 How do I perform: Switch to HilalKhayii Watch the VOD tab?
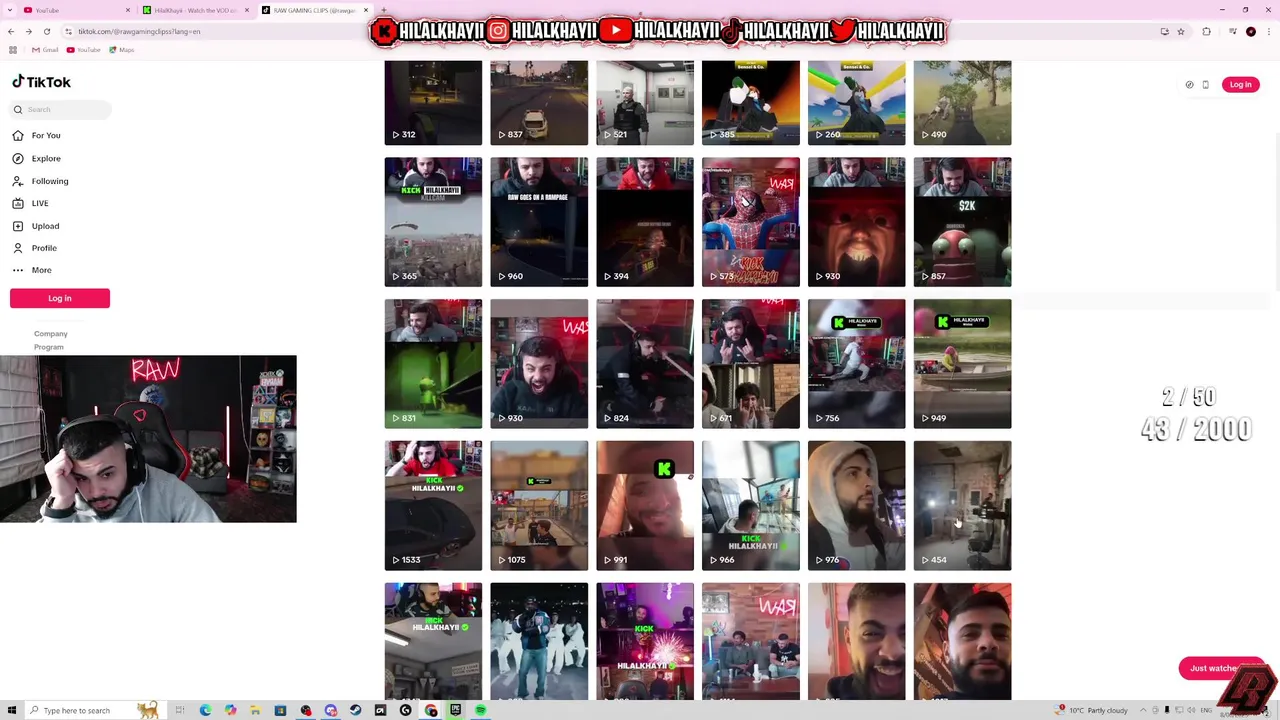tap(196, 10)
